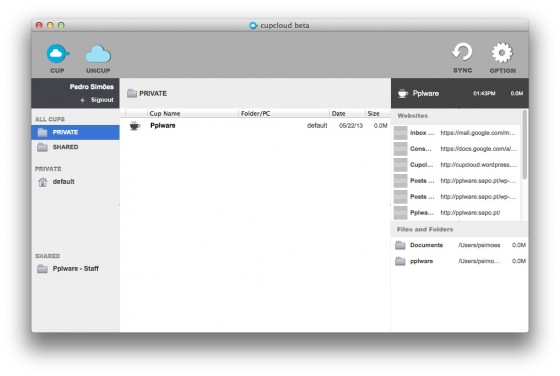Click the cup icon in details header
The image size is (560, 376).
(x=403, y=94)
